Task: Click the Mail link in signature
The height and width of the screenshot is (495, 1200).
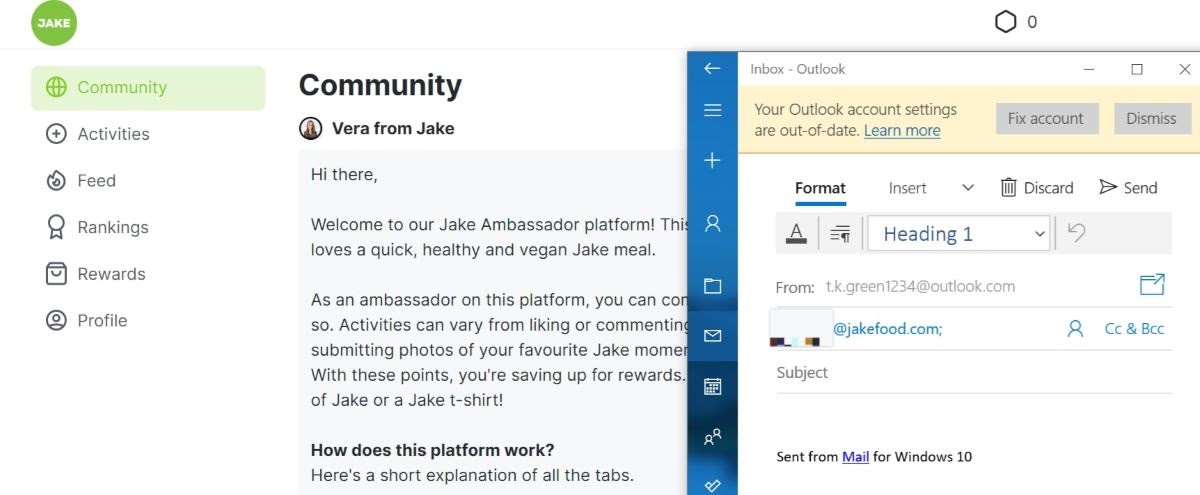Action: (x=855, y=457)
